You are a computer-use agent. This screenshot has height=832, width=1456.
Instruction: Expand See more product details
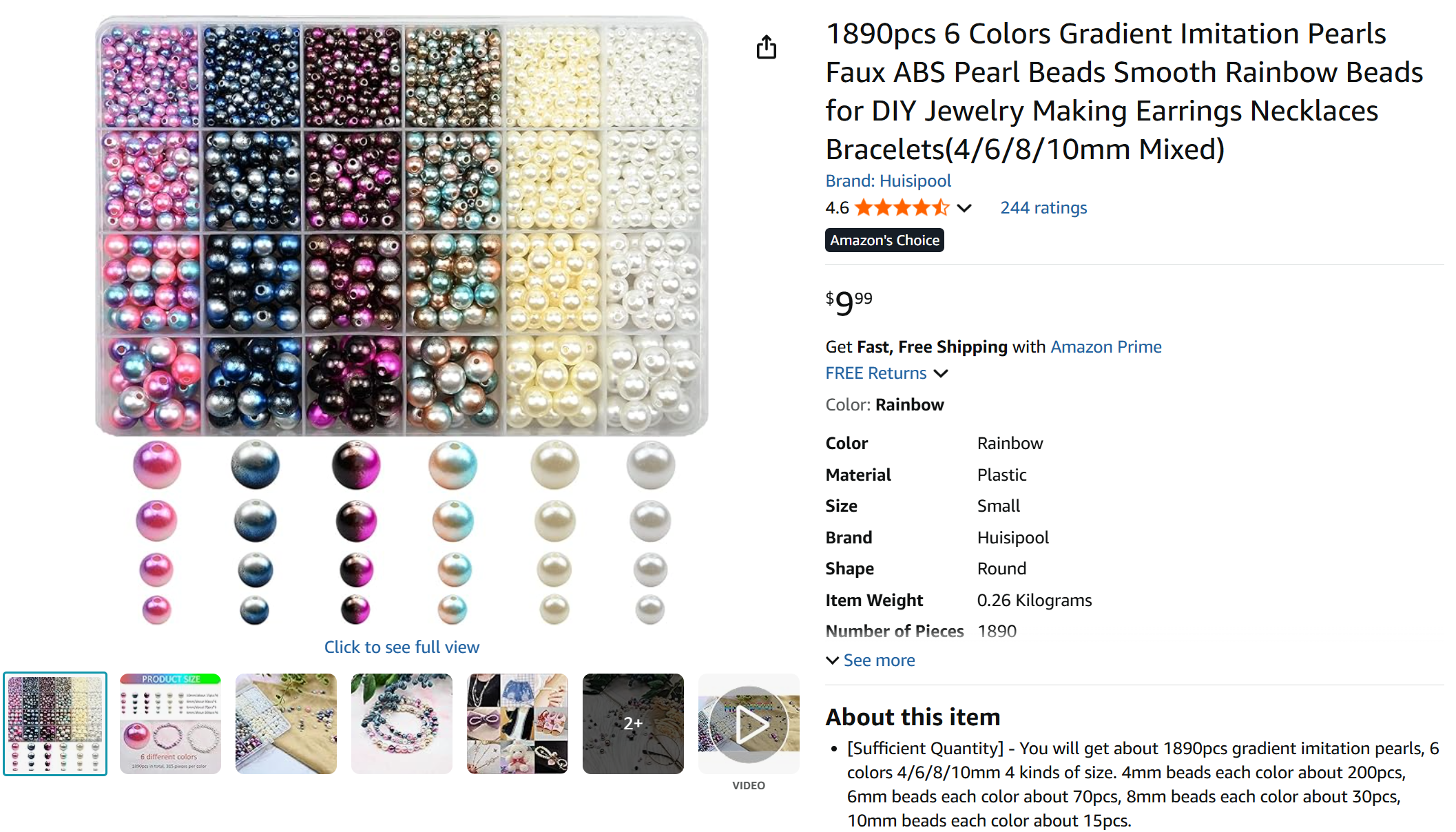tap(871, 660)
